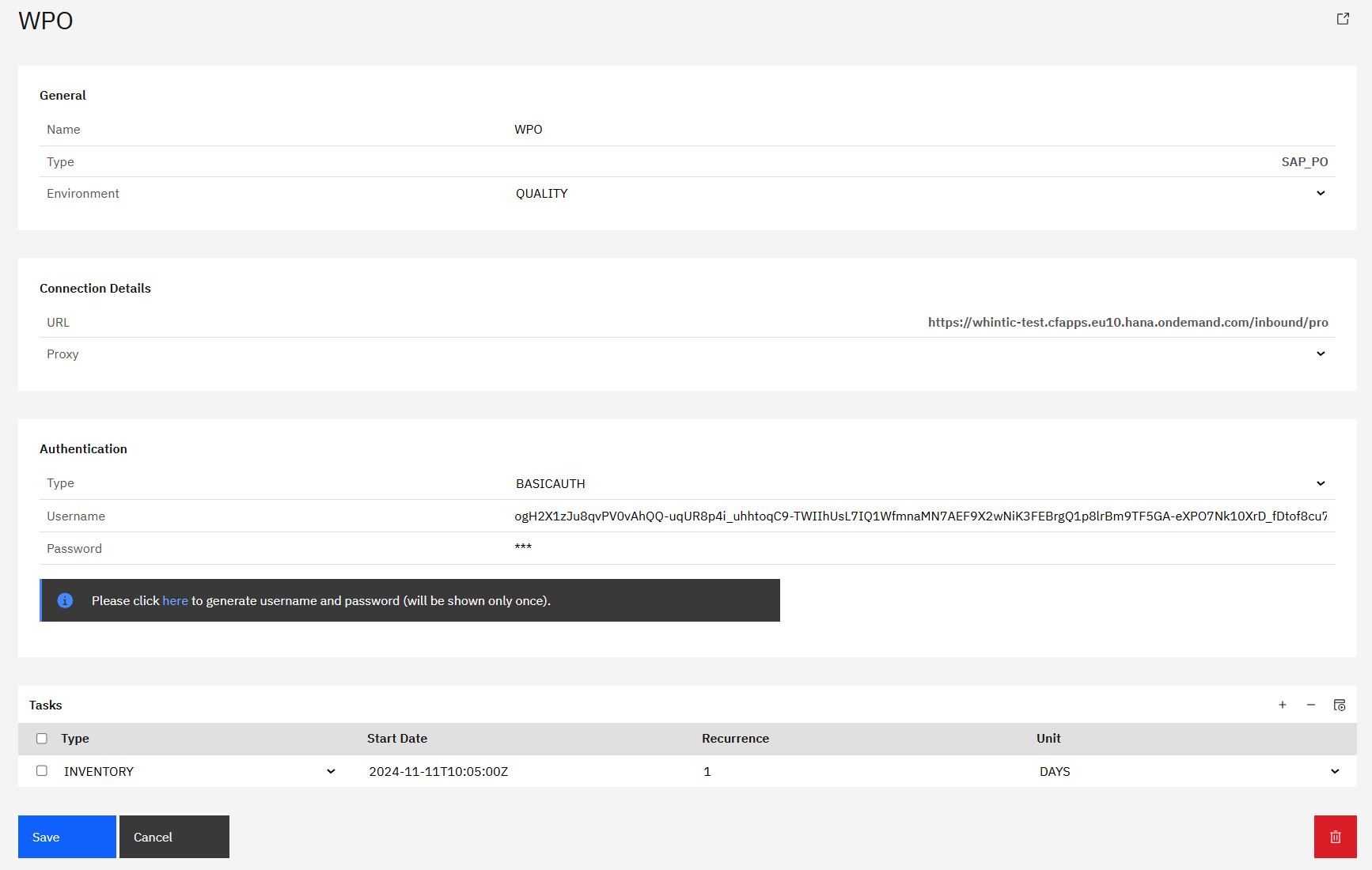The height and width of the screenshot is (870, 1372).
Task: Click the 'here' link to generate credentials
Action: tap(175, 601)
